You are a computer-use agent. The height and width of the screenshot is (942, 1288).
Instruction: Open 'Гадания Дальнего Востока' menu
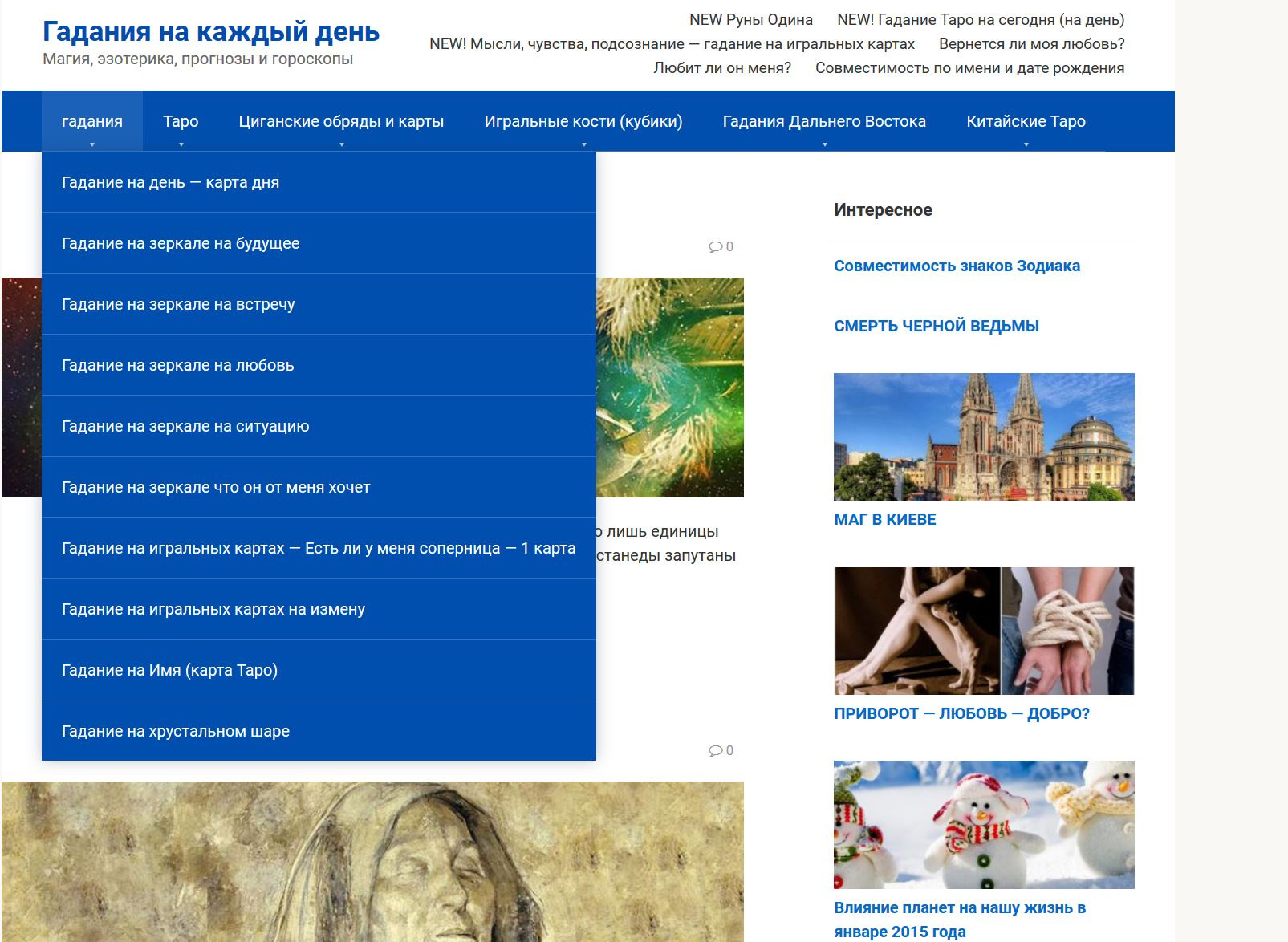[824, 121]
